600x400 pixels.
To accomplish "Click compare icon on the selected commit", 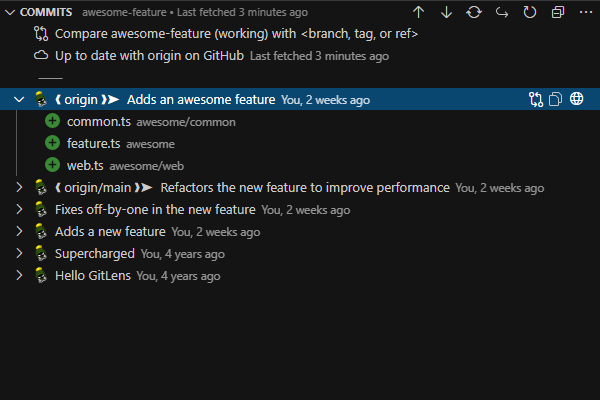I will click(536, 99).
